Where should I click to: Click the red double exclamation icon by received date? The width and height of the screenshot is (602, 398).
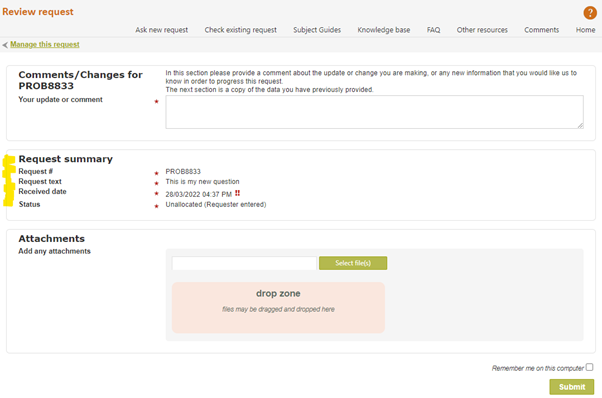(x=237, y=193)
